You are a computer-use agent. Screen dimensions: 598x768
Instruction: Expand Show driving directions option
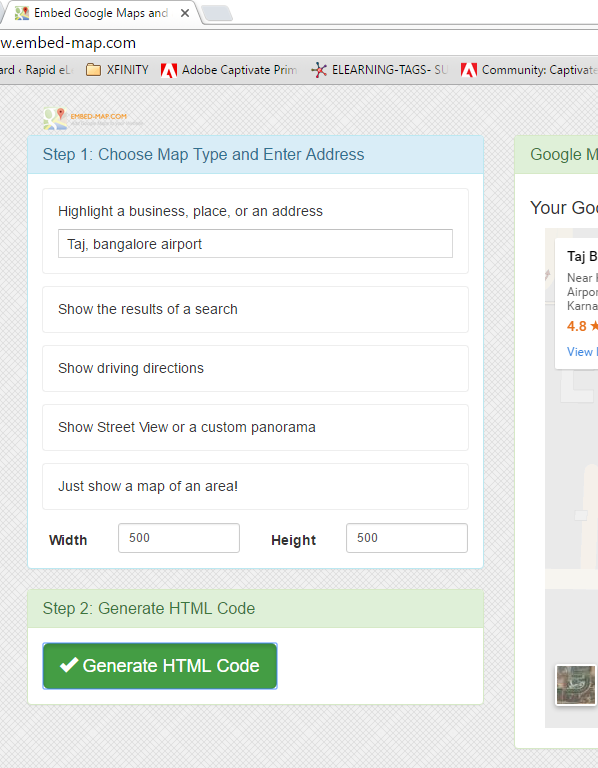point(255,368)
